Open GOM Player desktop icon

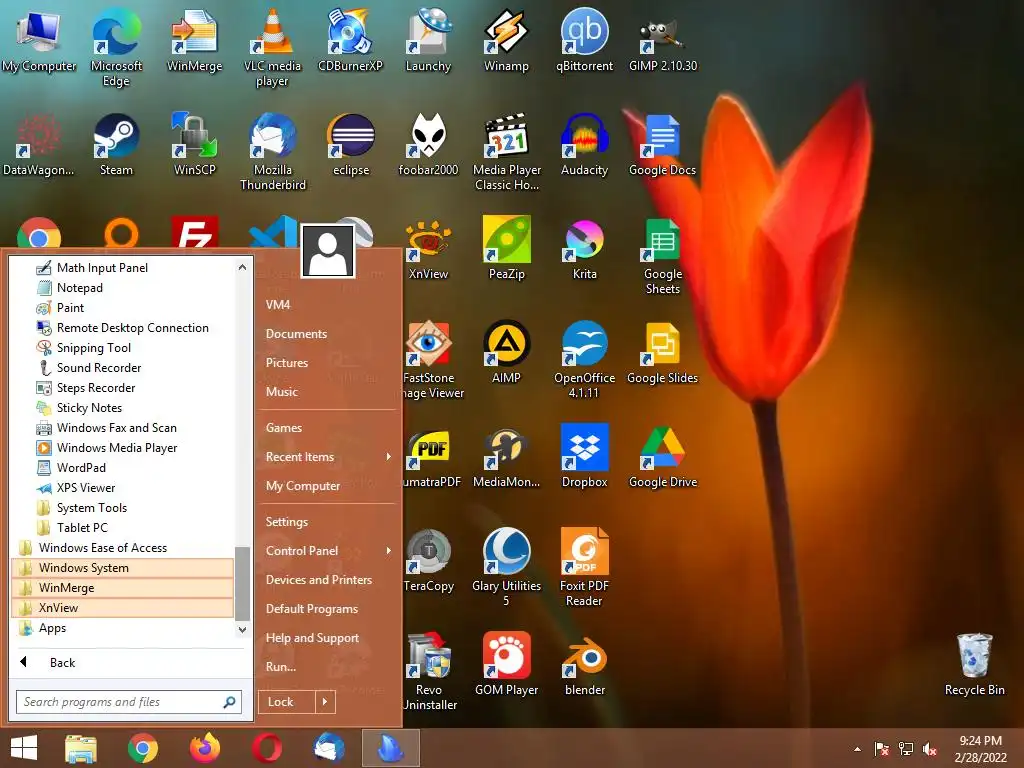click(507, 664)
